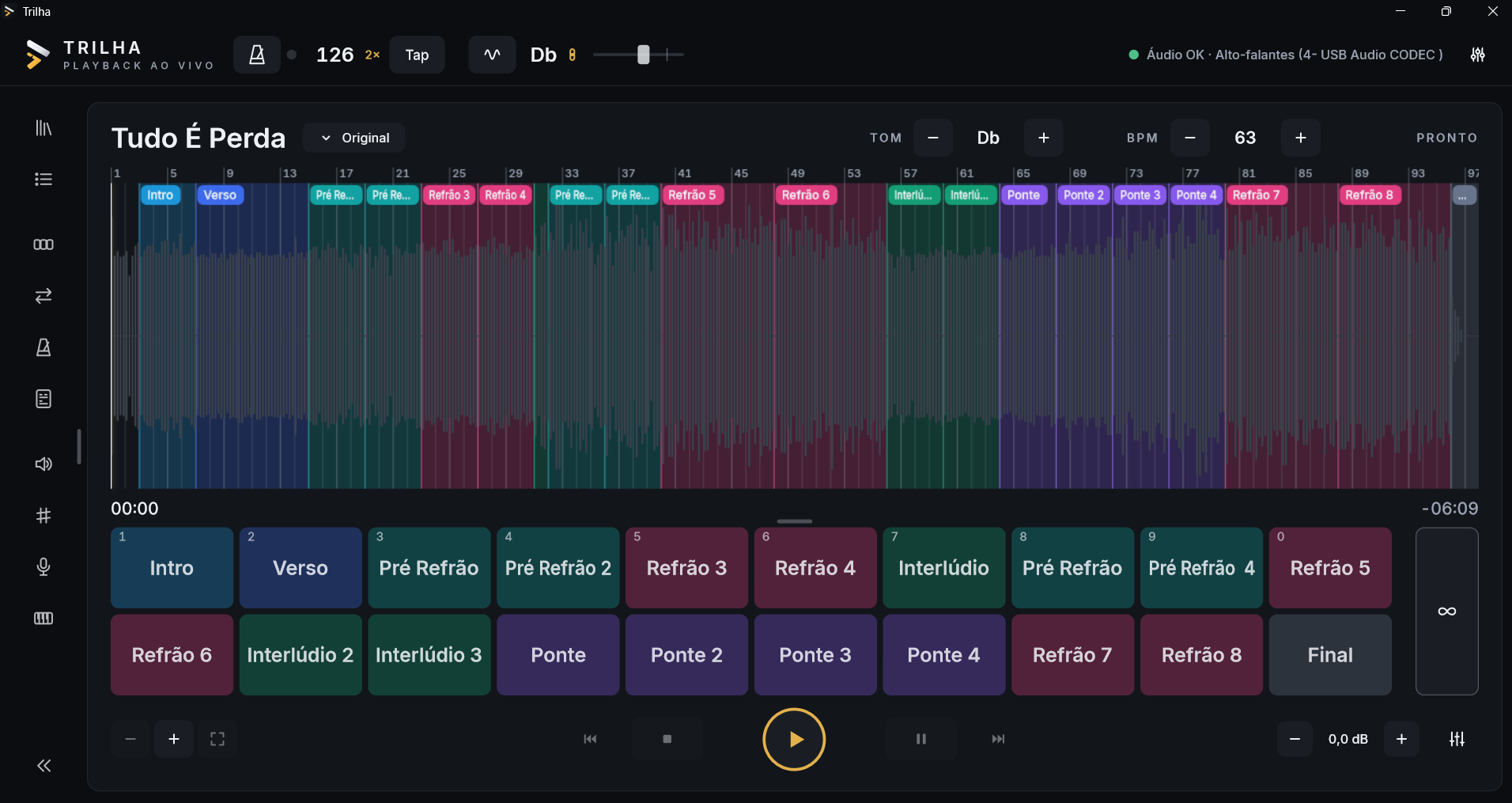Click the Áudio OK status text
The image size is (1512, 803).
[x=1295, y=55]
